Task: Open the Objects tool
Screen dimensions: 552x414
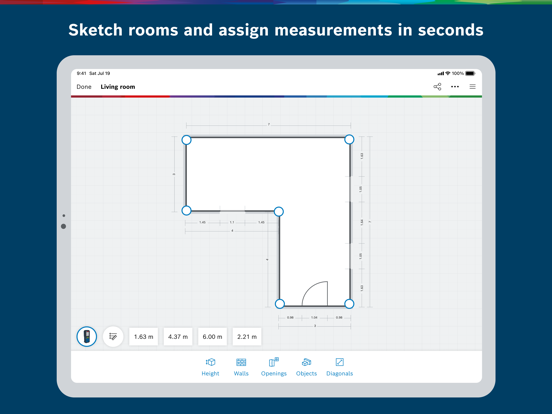Action: [306, 367]
